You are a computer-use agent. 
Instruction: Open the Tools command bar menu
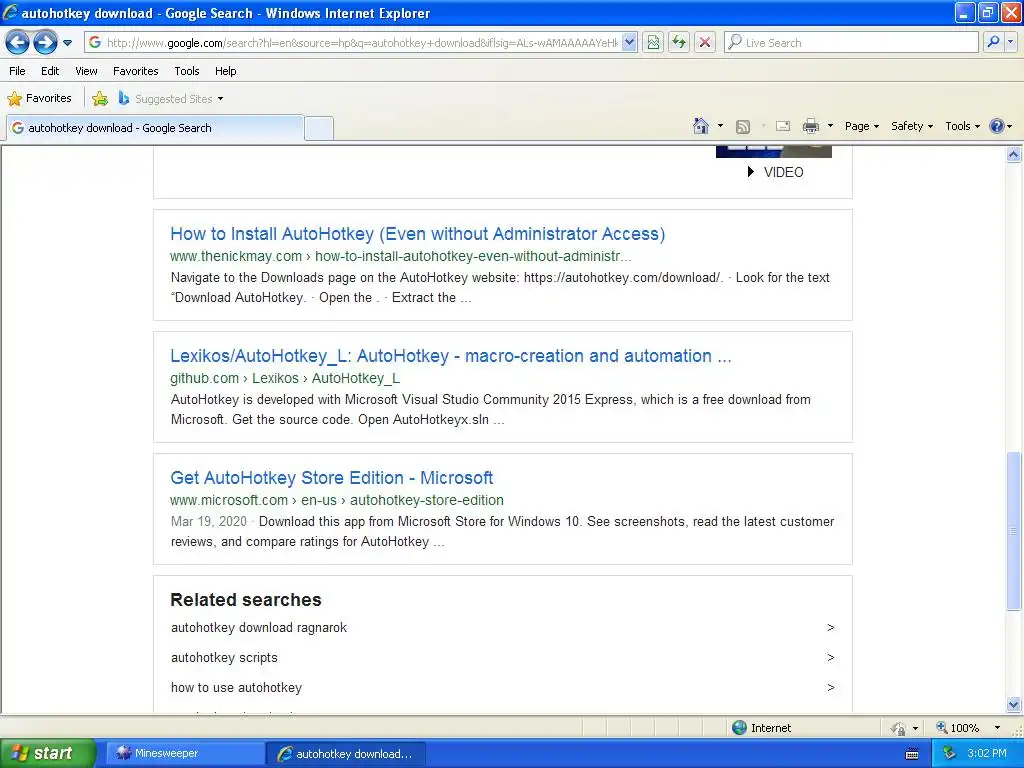[963, 127]
